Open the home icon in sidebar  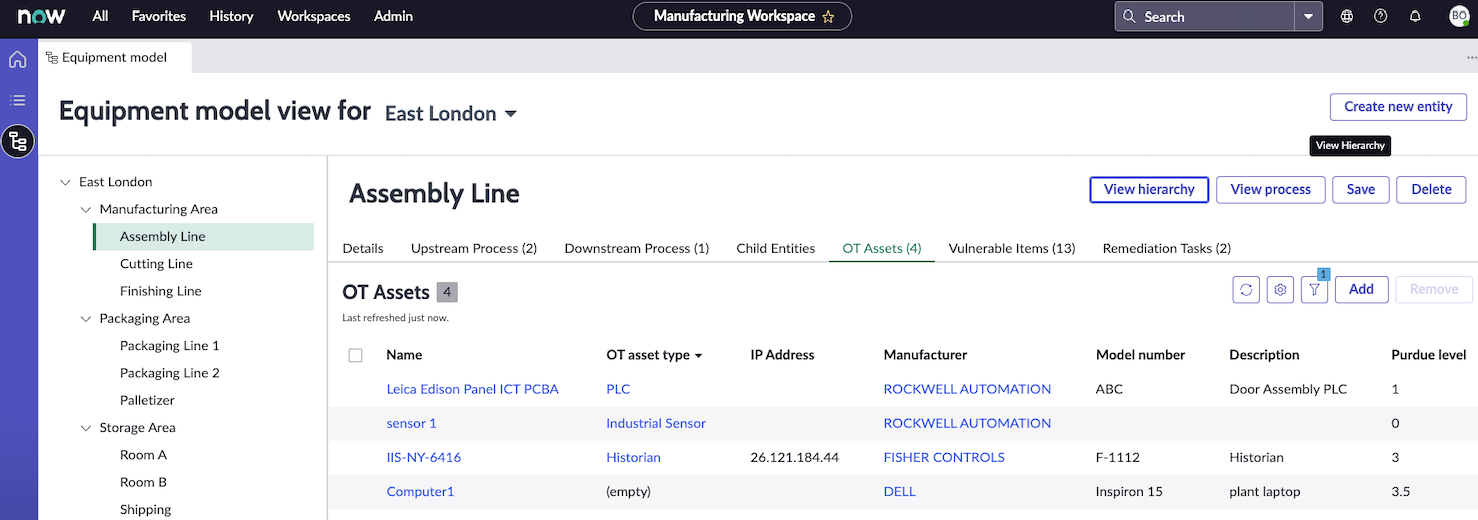(x=17, y=60)
